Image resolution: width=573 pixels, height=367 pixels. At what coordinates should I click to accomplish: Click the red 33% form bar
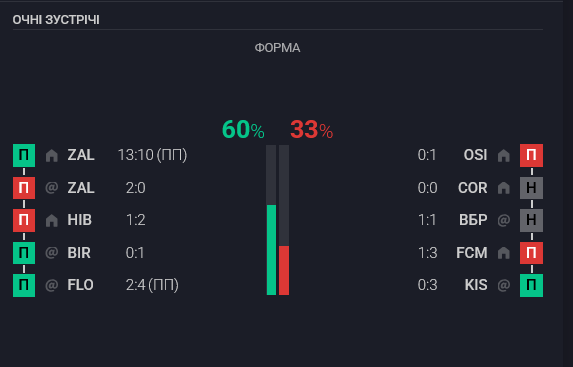(284, 270)
